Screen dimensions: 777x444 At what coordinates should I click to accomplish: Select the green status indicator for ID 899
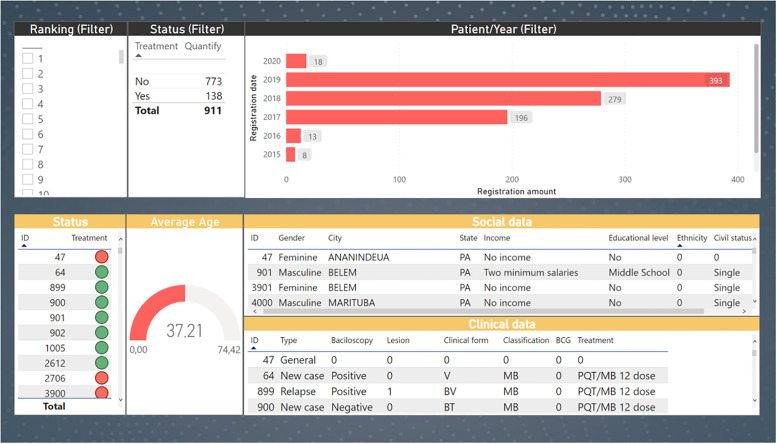pos(101,288)
